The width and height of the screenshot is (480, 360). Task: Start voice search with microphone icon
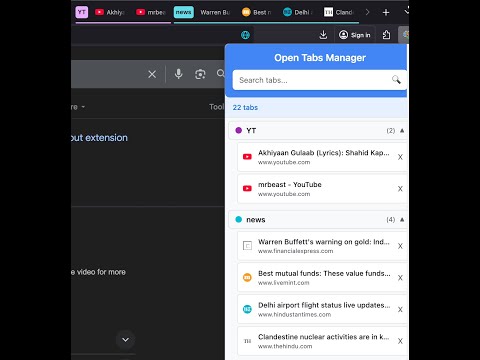coord(179,74)
